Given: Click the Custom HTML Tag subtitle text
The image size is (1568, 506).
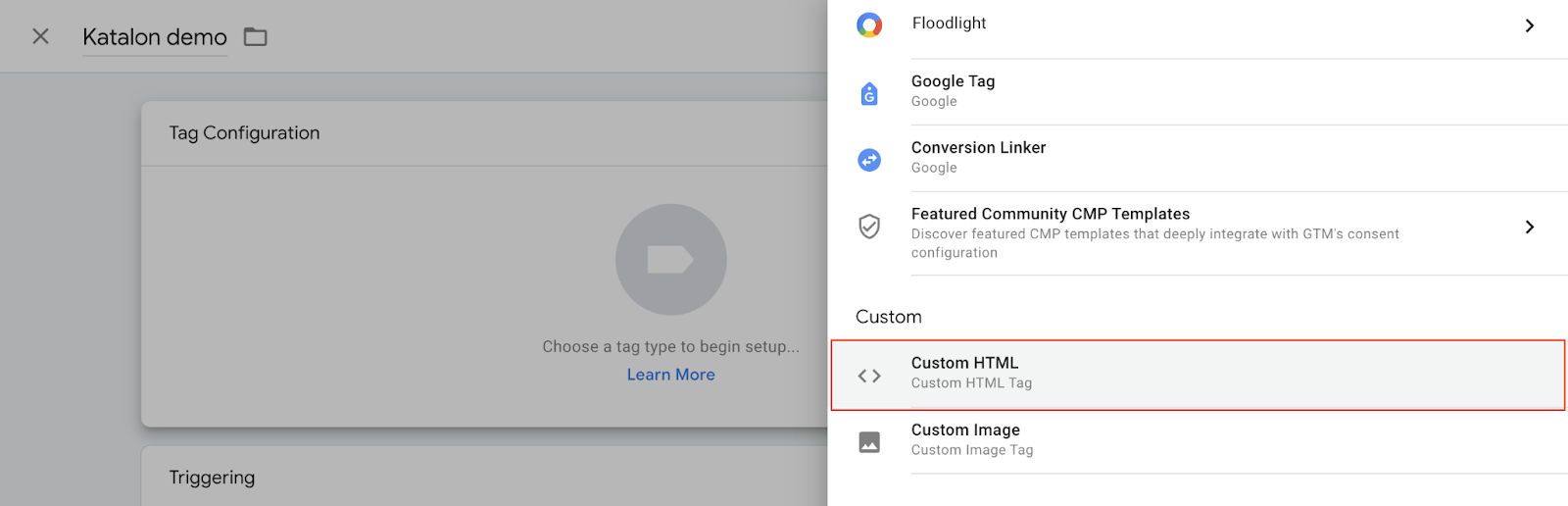Looking at the screenshot, I should 971,383.
